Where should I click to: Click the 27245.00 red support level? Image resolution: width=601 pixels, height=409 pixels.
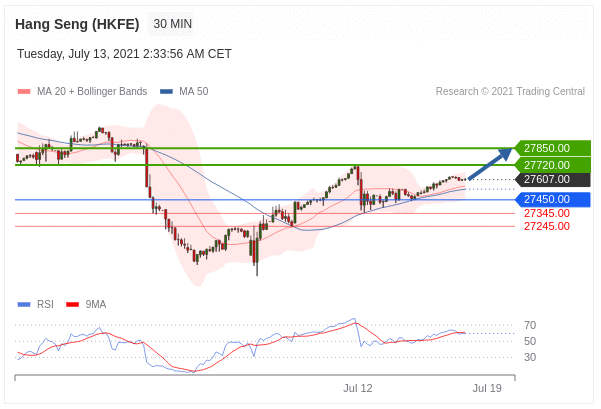(x=546, y=226)
